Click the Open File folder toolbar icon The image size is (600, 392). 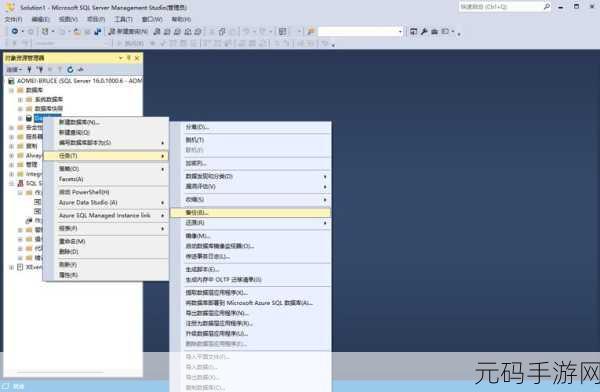click(77, 31)
